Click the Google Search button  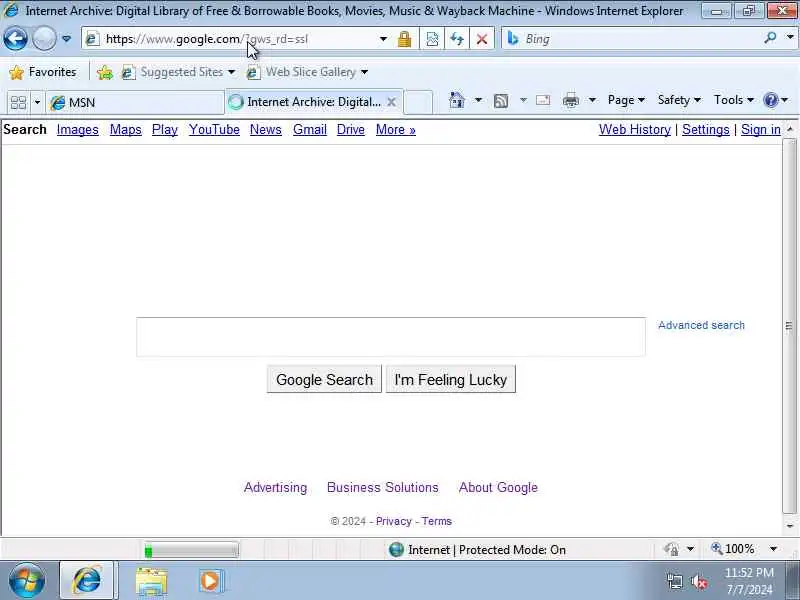[324, 379]
